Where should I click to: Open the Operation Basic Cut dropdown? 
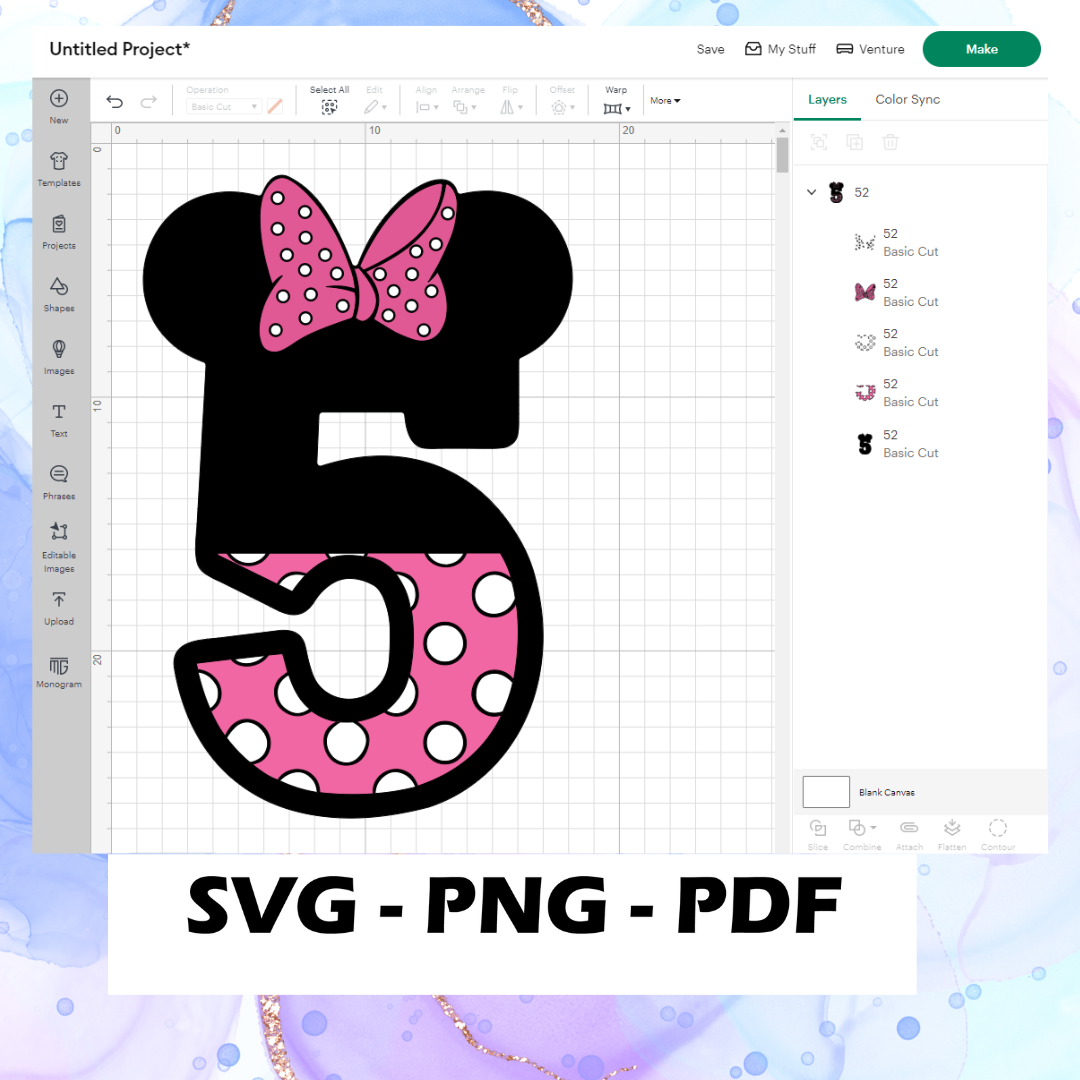(224, 107)
